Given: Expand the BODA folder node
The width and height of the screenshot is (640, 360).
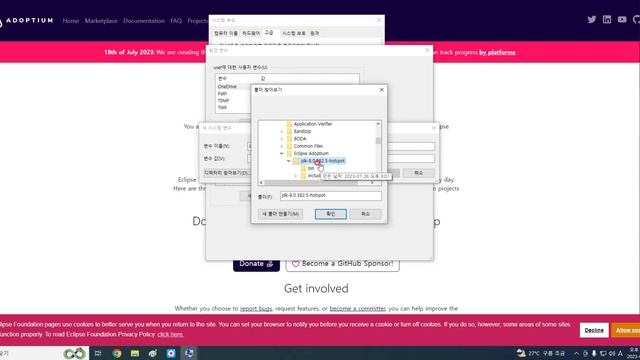Looking at the screenshot, I should click(x=282, y=139).
